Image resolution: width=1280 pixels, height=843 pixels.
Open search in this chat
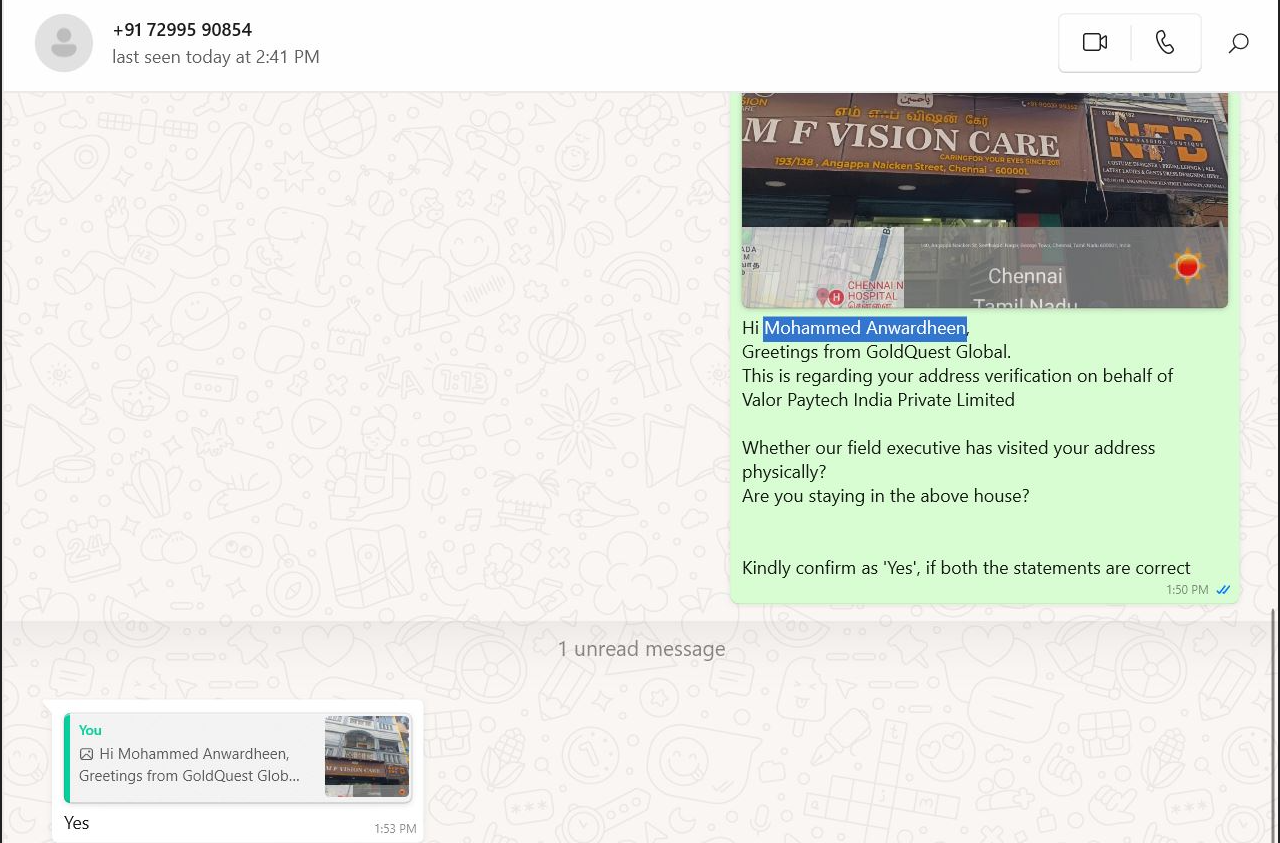1238,43
